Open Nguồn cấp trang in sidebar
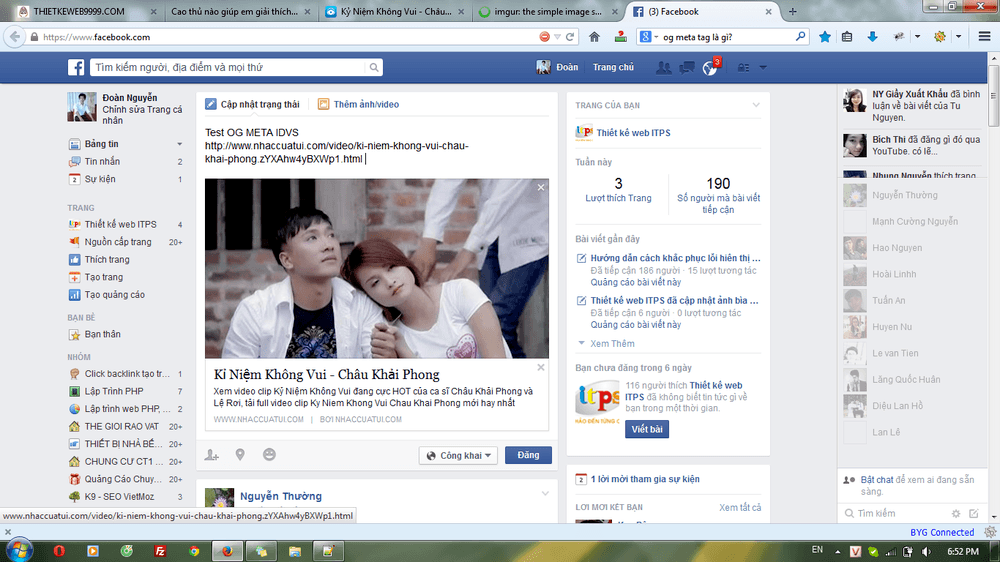1000x562 pixels. 118,242
